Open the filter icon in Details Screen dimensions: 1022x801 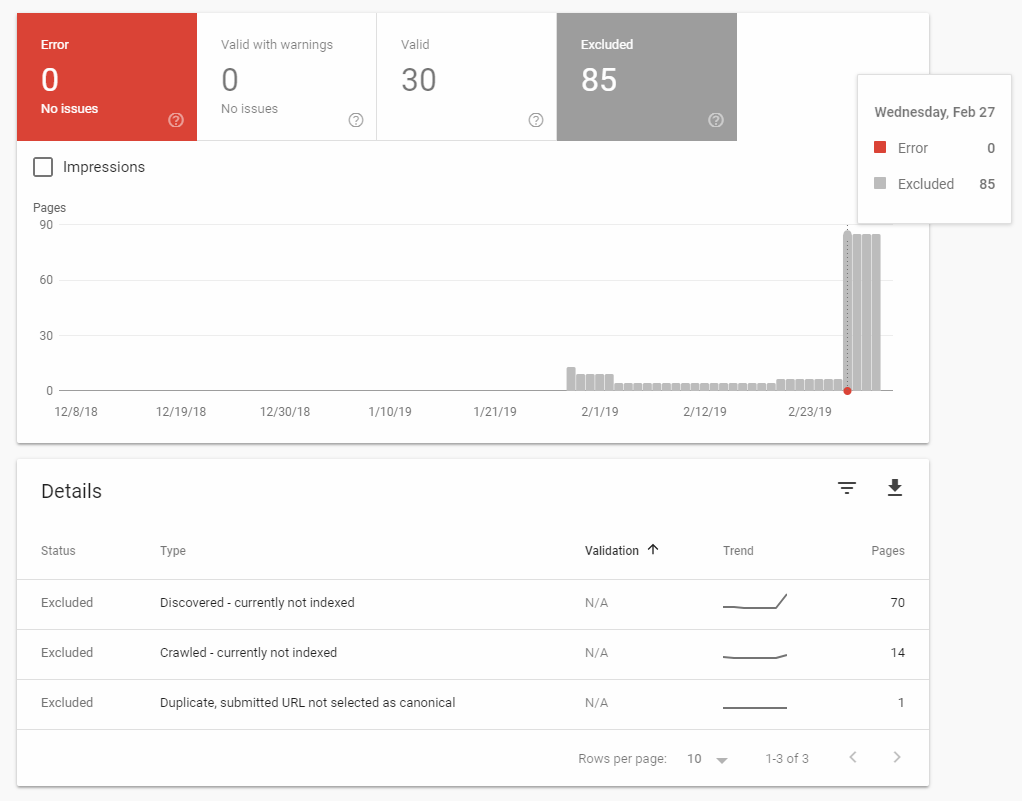pos(847,488)
